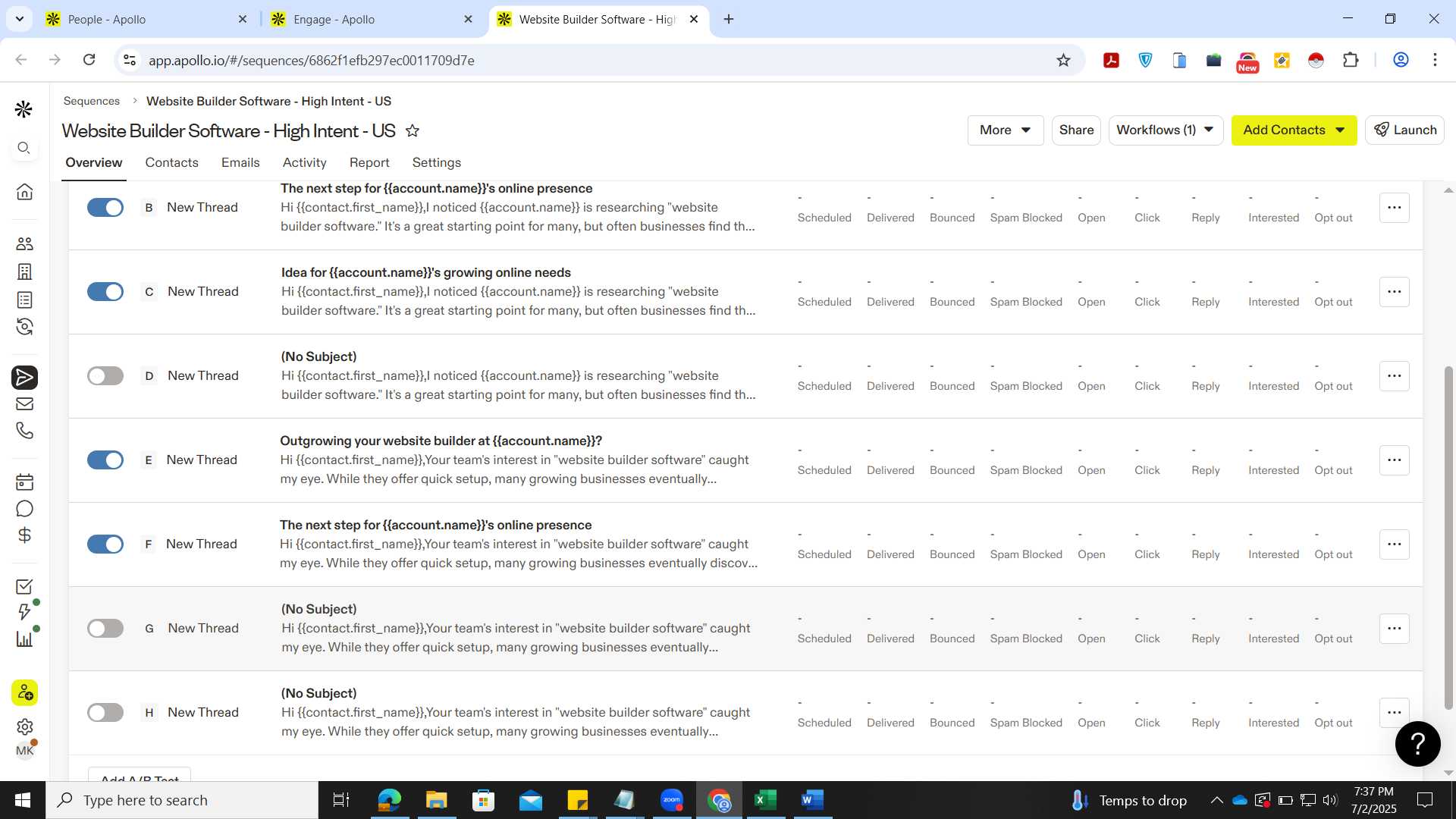Screen dimensions: 1456x819
Task: Open Word from the taskbar
Action: pos(812,800)
